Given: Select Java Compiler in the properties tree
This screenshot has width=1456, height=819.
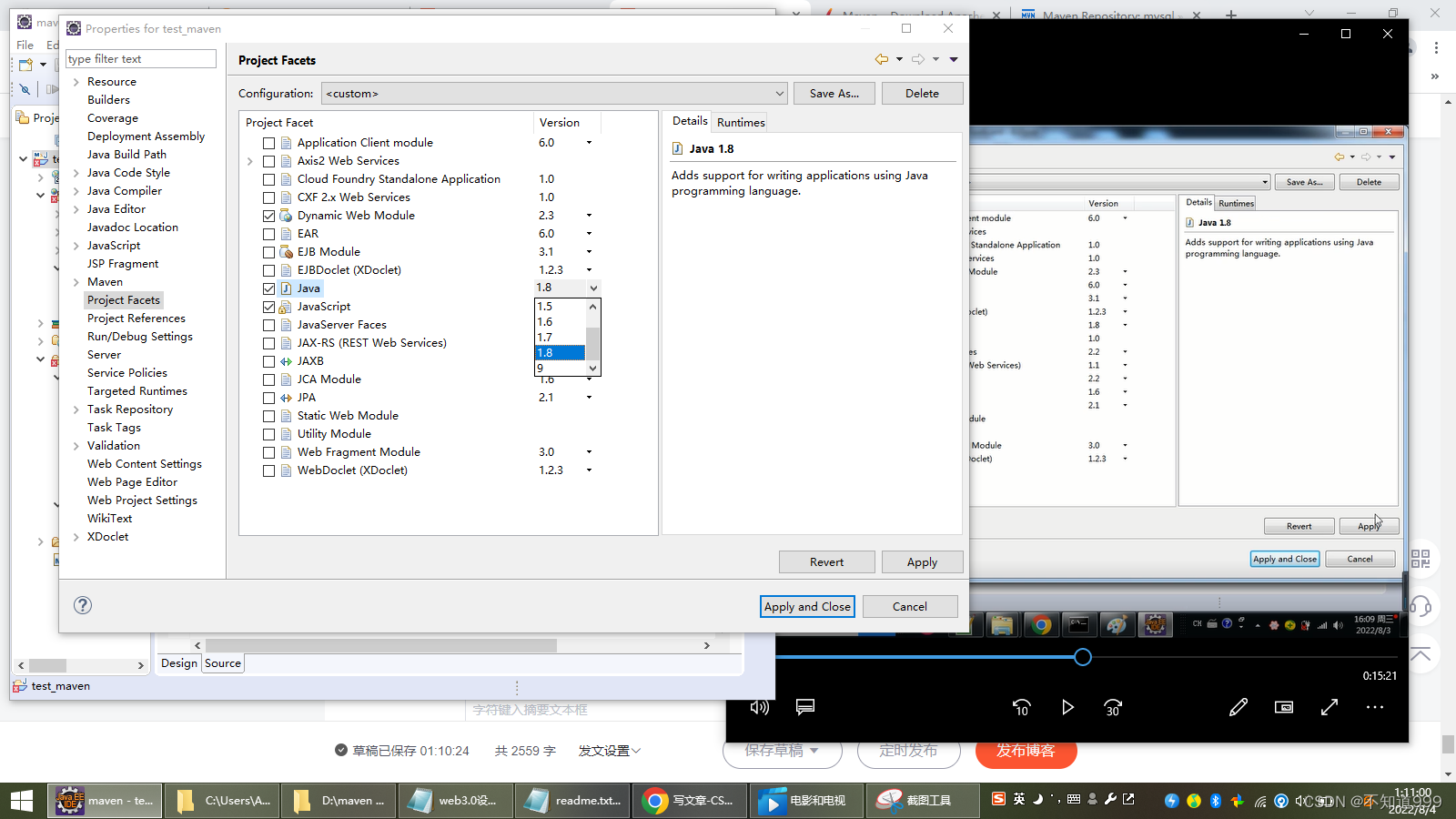Looking at the screenshot, I should coord(124,191).
